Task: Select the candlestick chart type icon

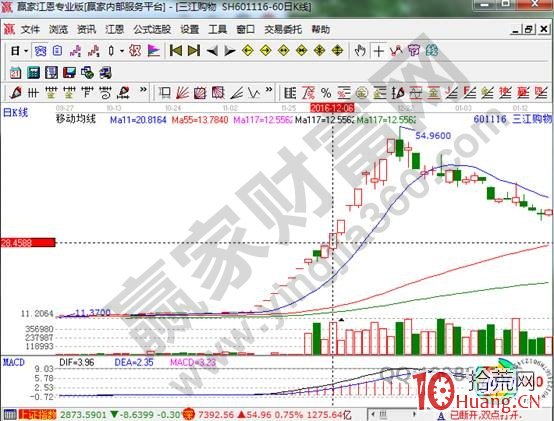Action: 111,51
